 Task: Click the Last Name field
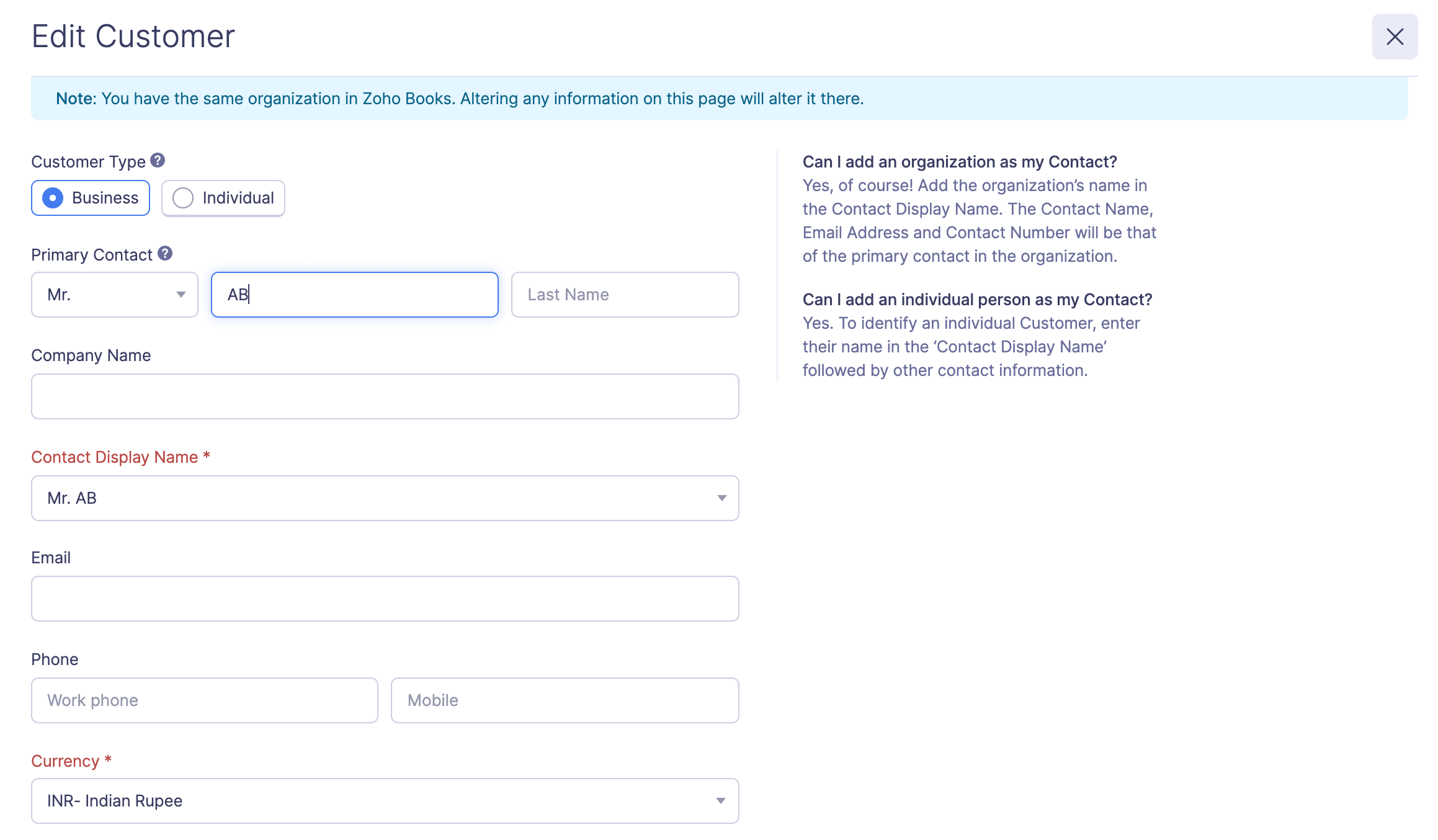click(625, 295)
